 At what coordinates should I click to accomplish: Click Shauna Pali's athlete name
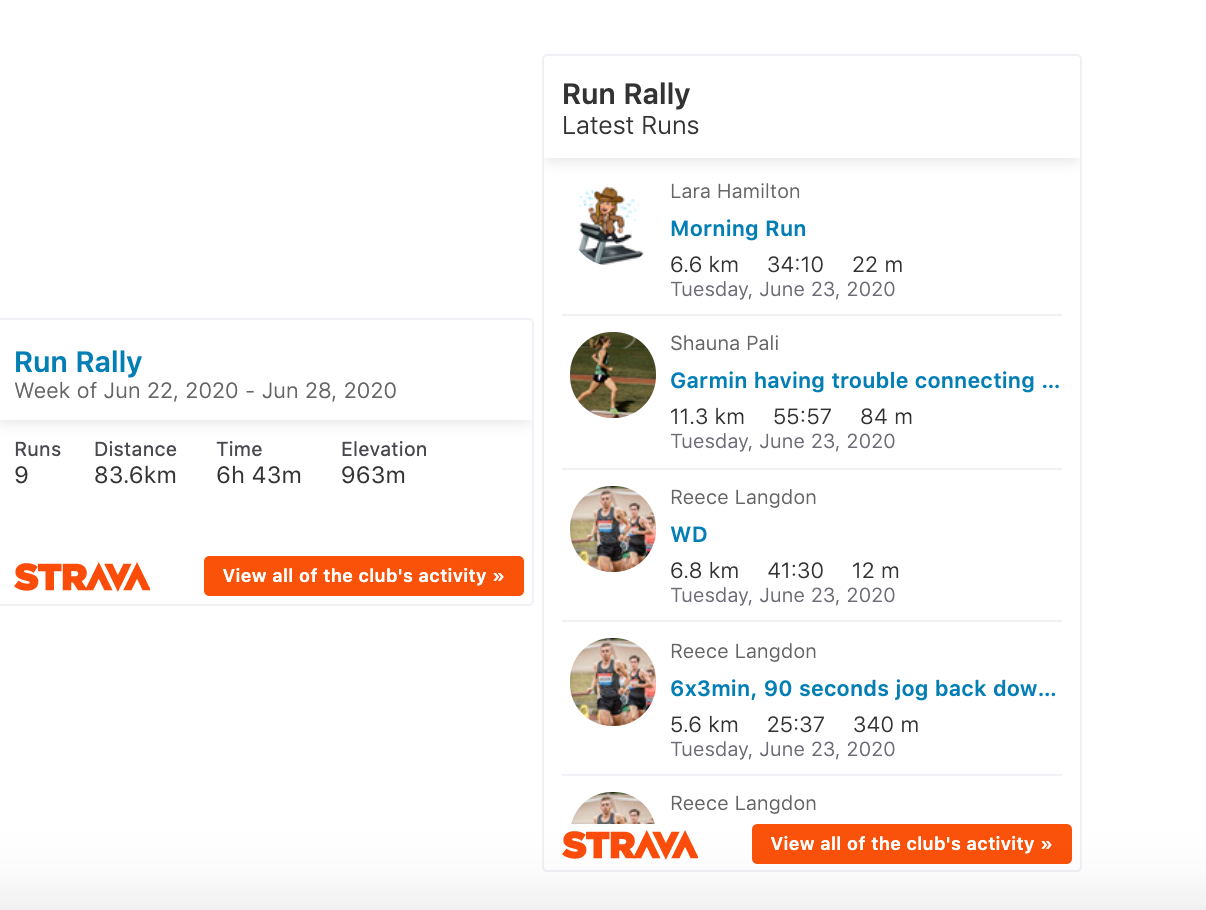click(x=724, y=343)
